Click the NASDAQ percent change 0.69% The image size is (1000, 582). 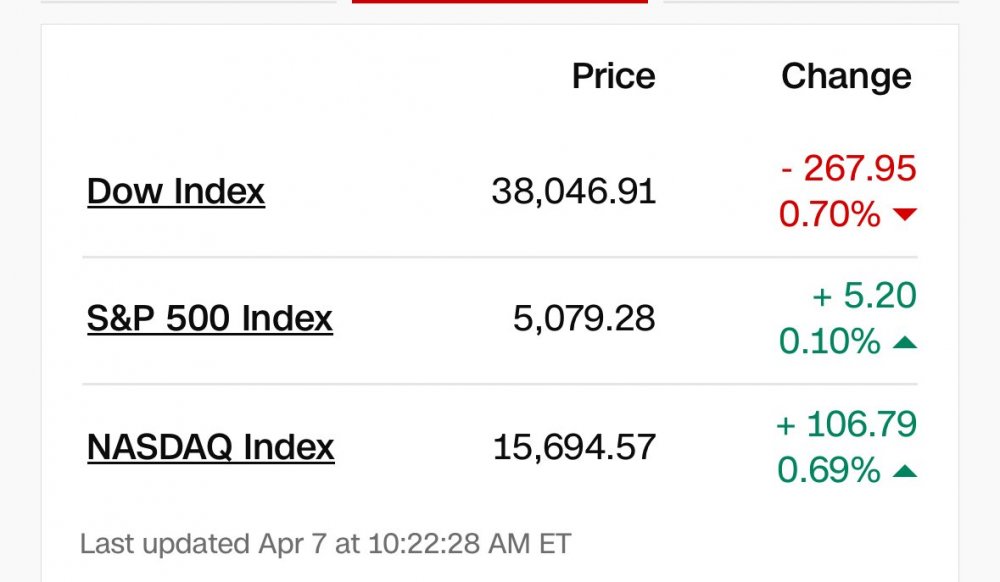pyautogui.click(x=828, y=470)
